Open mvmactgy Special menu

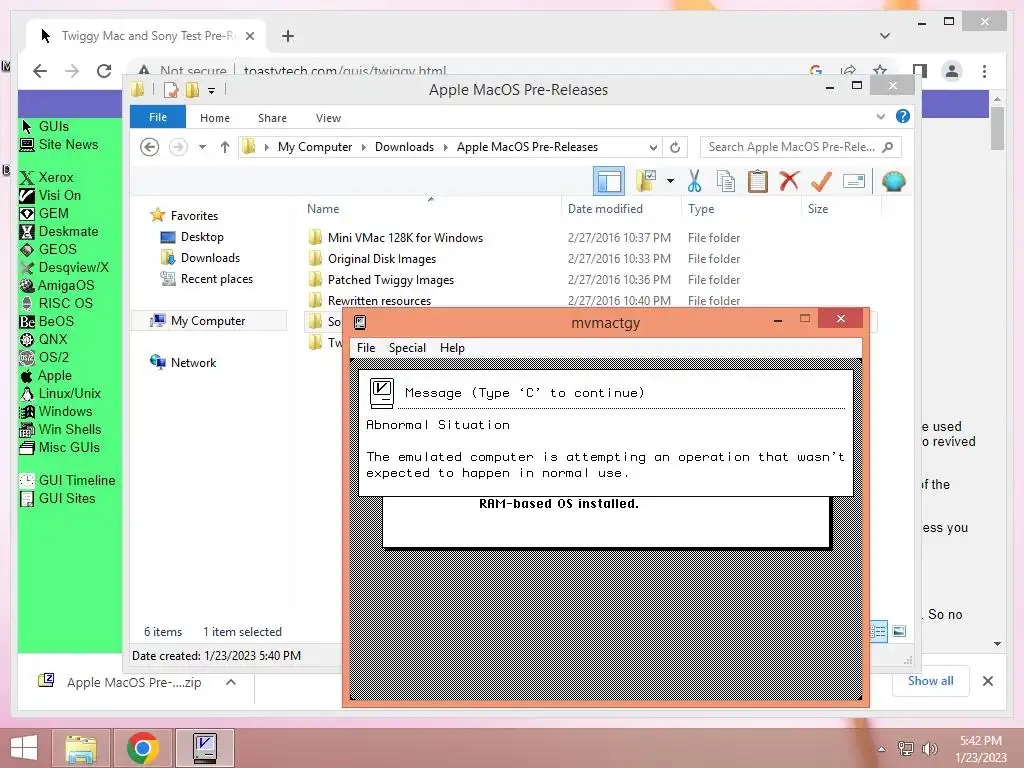[408, 348]
